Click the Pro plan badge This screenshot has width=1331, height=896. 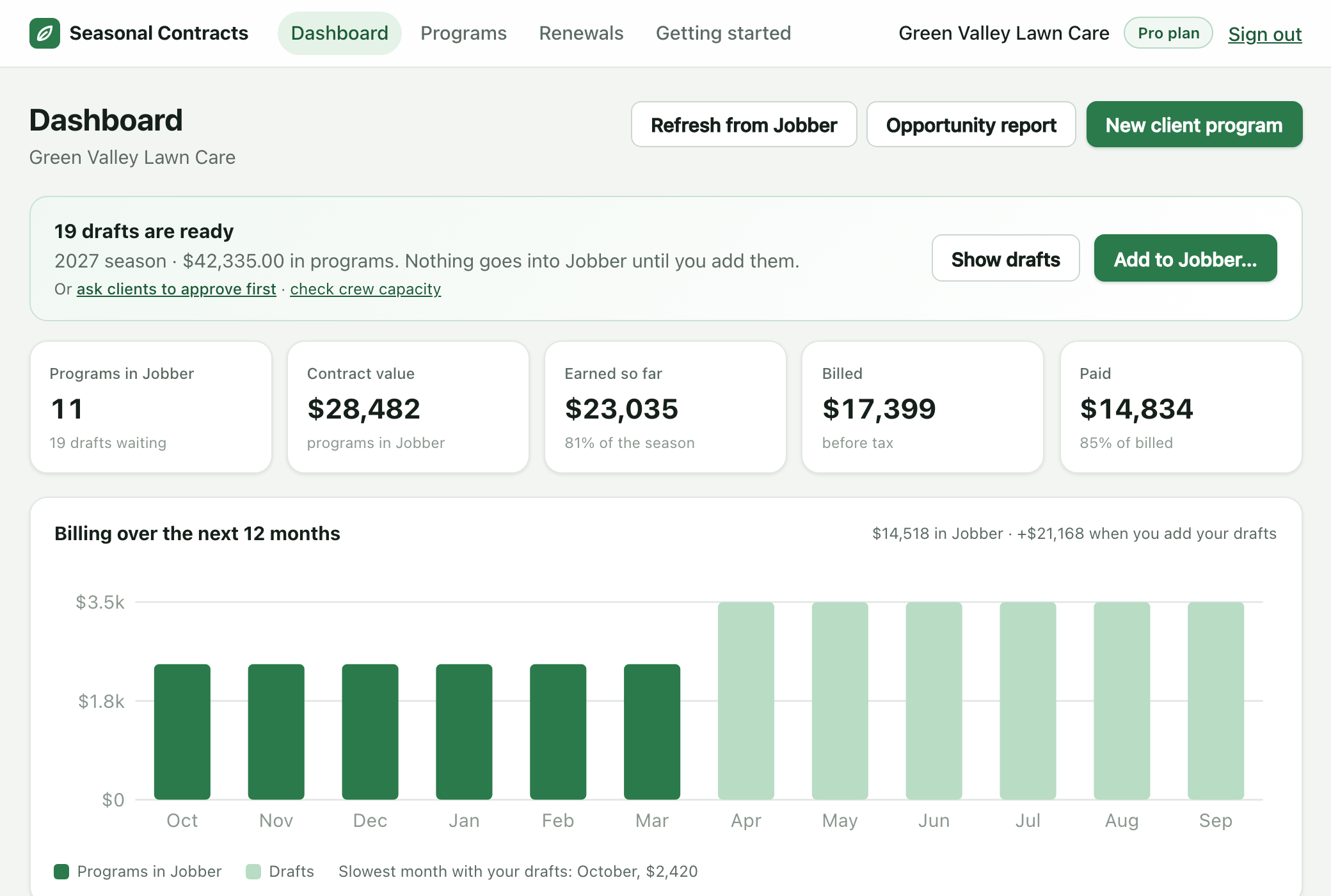[x=1168, y=33]
